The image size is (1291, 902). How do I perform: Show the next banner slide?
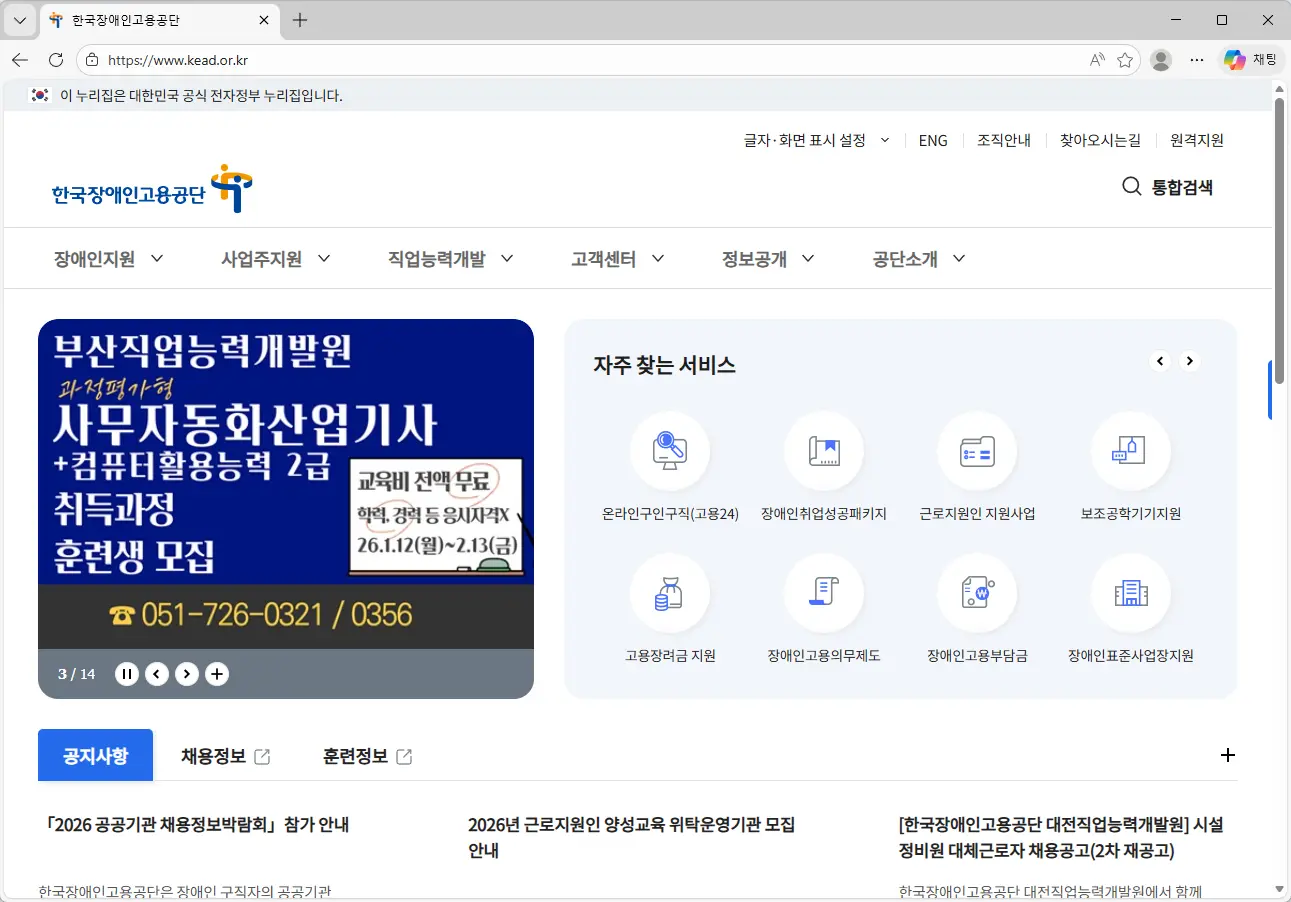coord(187,673)
